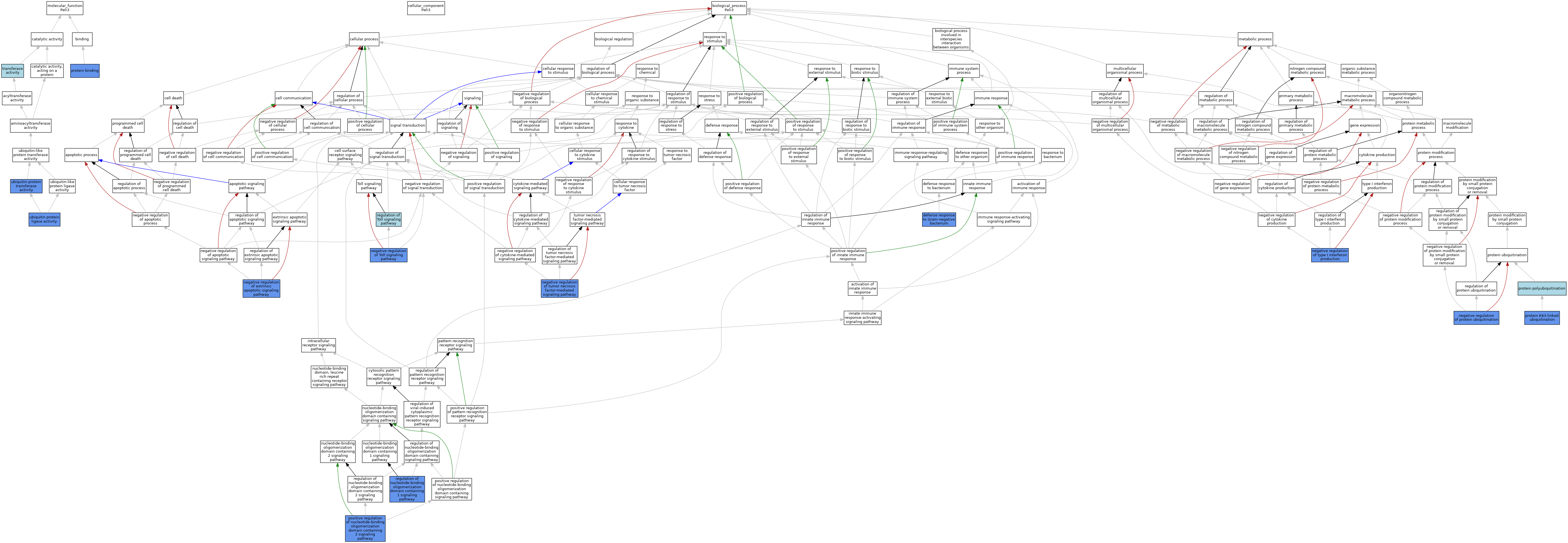The height and width of the screenshot is (543, 1568).
Task: Click the blue 'protein binding' node
Action: coord(85,71)
